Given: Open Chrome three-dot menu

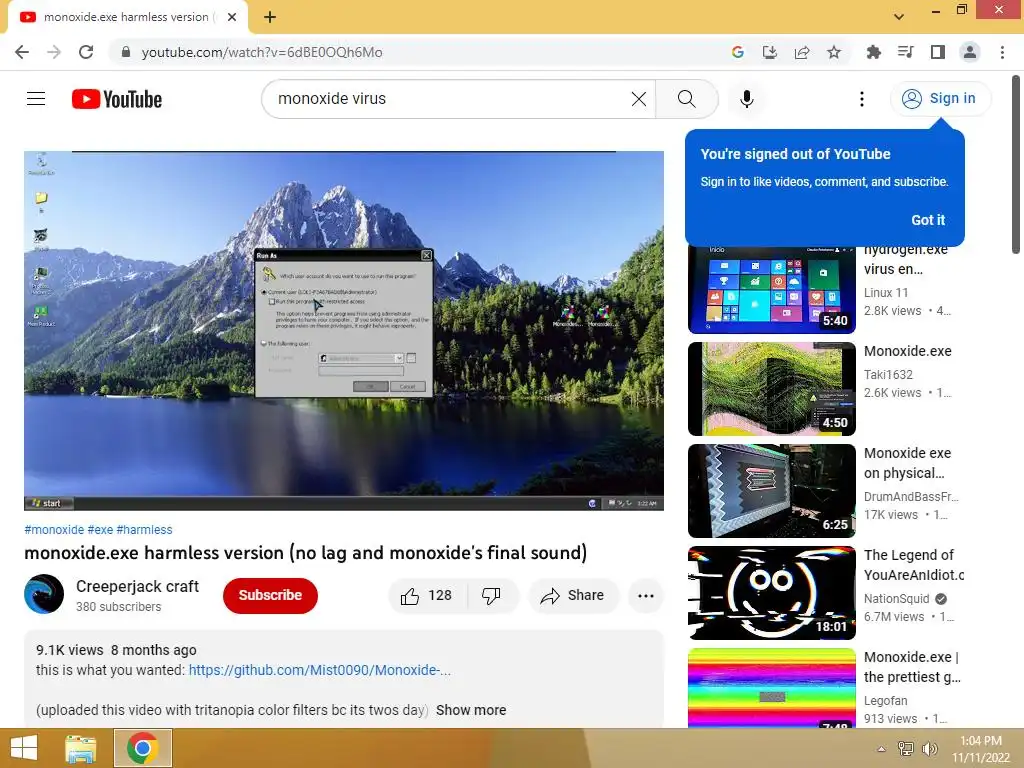Looking at the screenshot, I should point(1002,52).
